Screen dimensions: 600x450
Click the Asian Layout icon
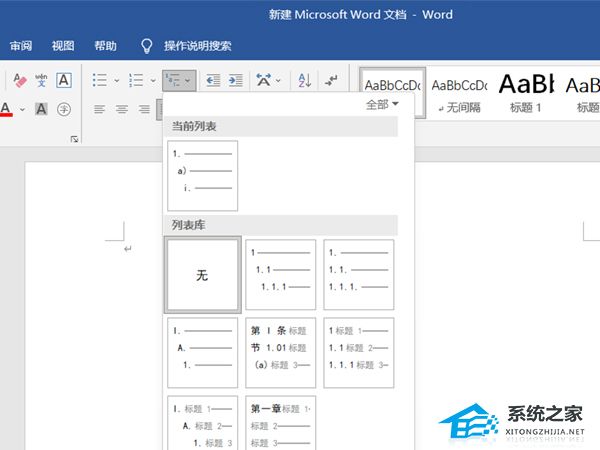pyautogui.click(x=264, y=80)
